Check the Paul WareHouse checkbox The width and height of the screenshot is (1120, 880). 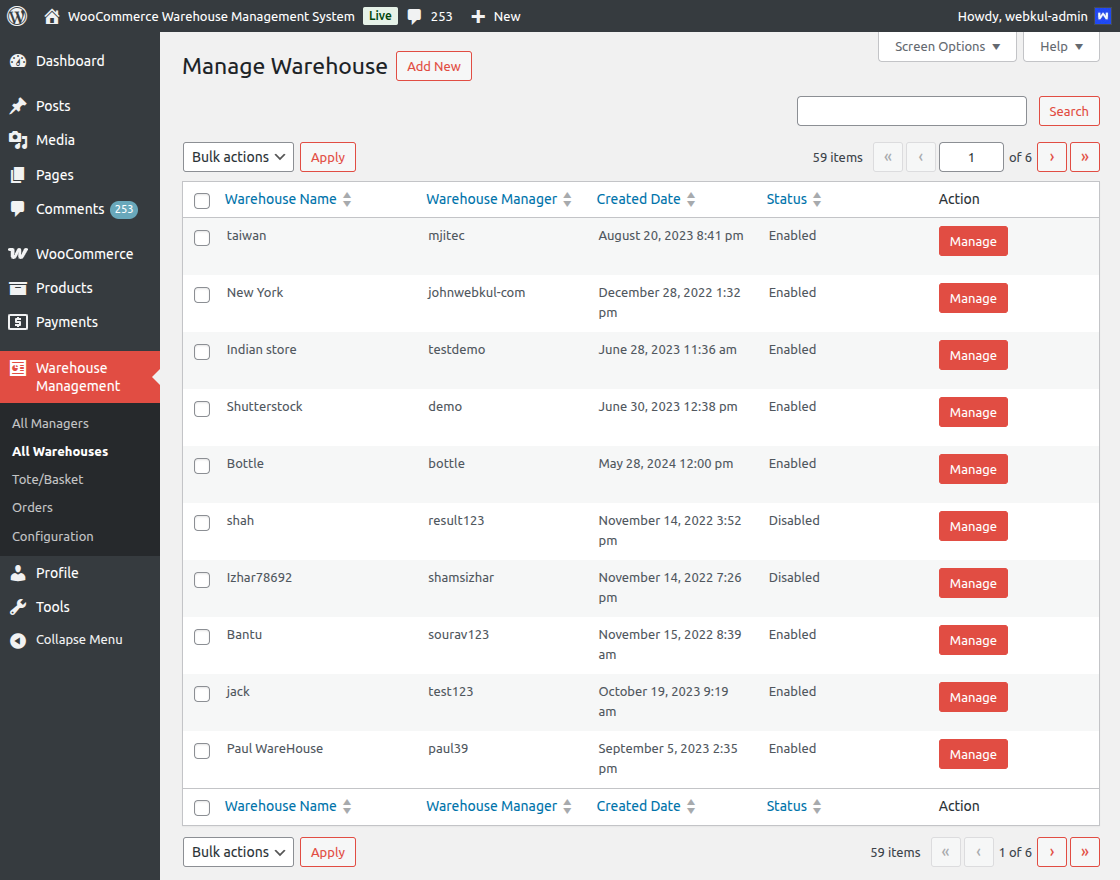coord(202,751)
